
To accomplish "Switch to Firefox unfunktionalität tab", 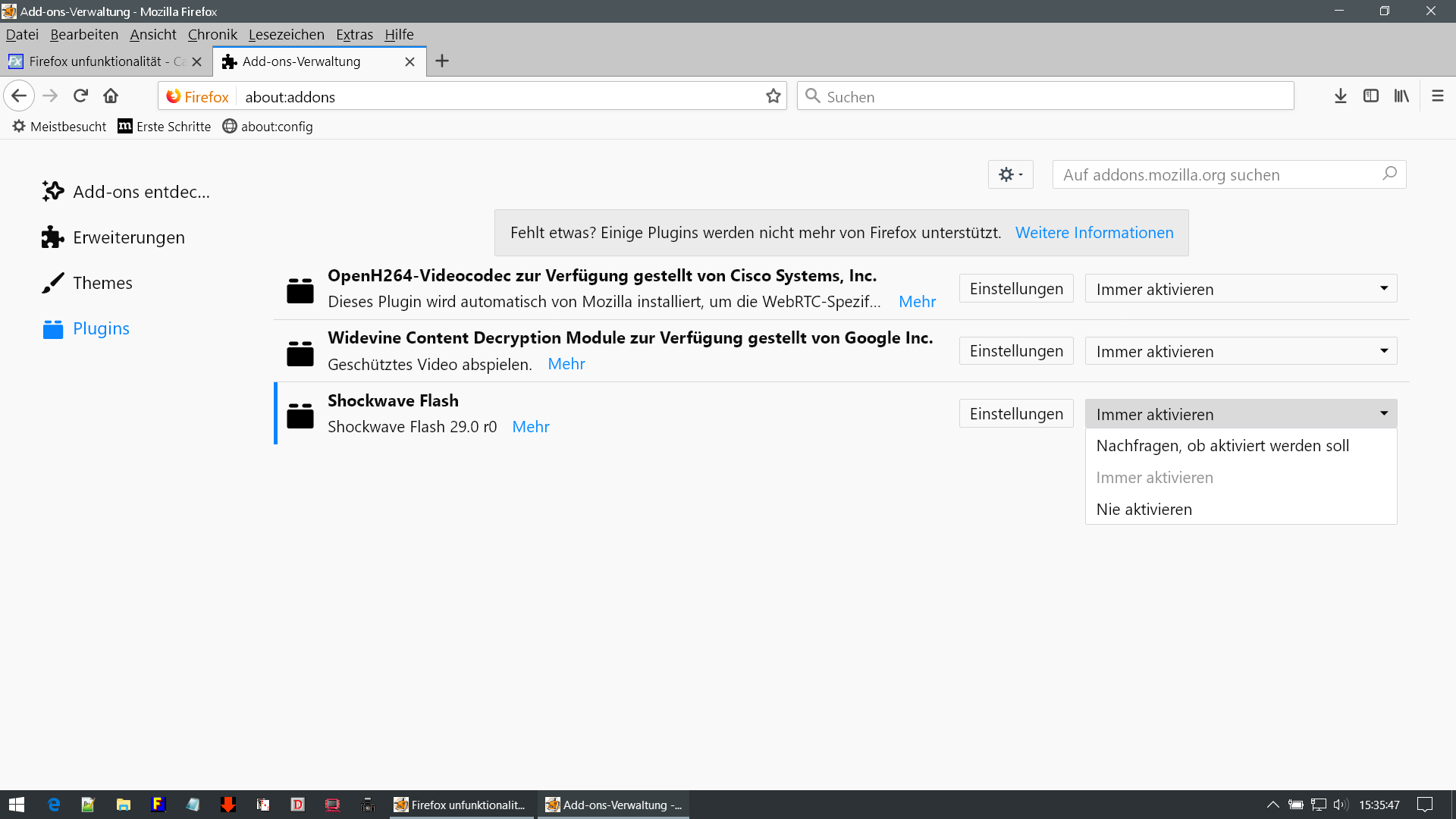I will [96, 61].
